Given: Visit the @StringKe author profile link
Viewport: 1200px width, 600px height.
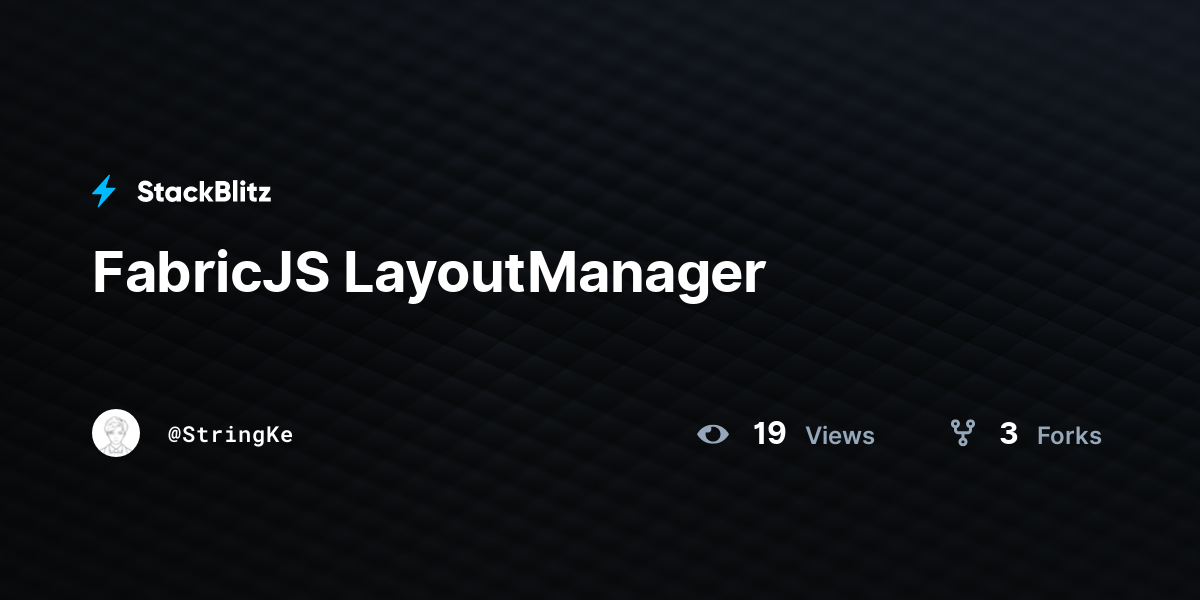Looking at the screenshot, I should point(230,435).
